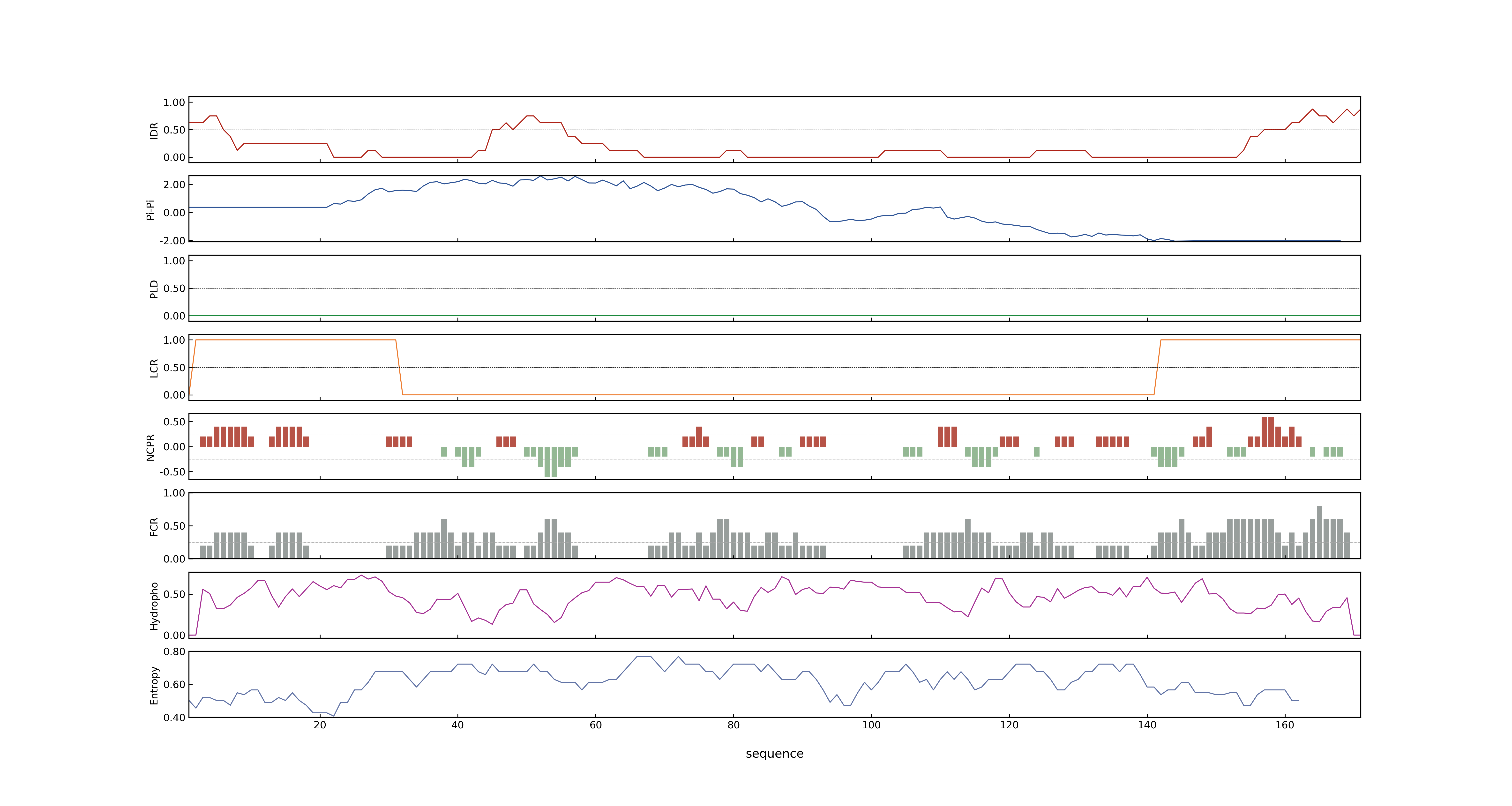Screen dimensions: 1512x806
Task: Click the Pi-Pi y-axis label
Action: (150, 209)
